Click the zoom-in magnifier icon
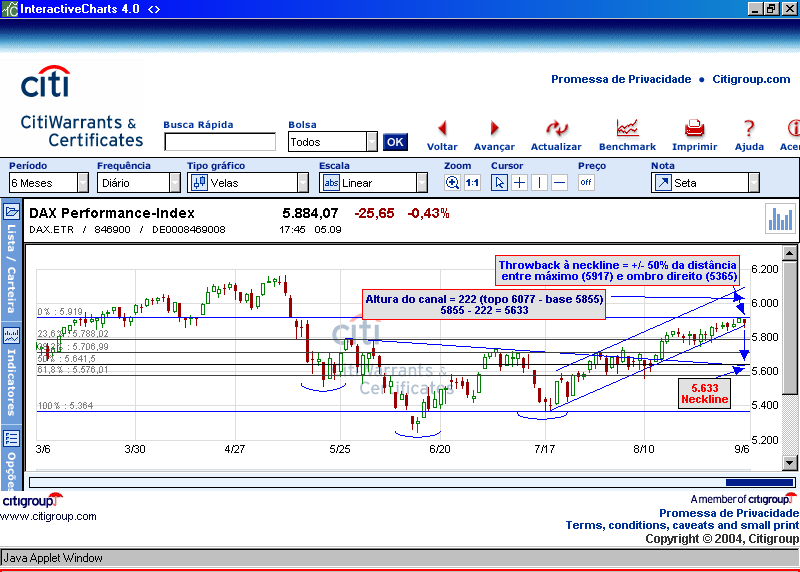Image resolution: width=800 pixels, height=572 pixels. 452,183
